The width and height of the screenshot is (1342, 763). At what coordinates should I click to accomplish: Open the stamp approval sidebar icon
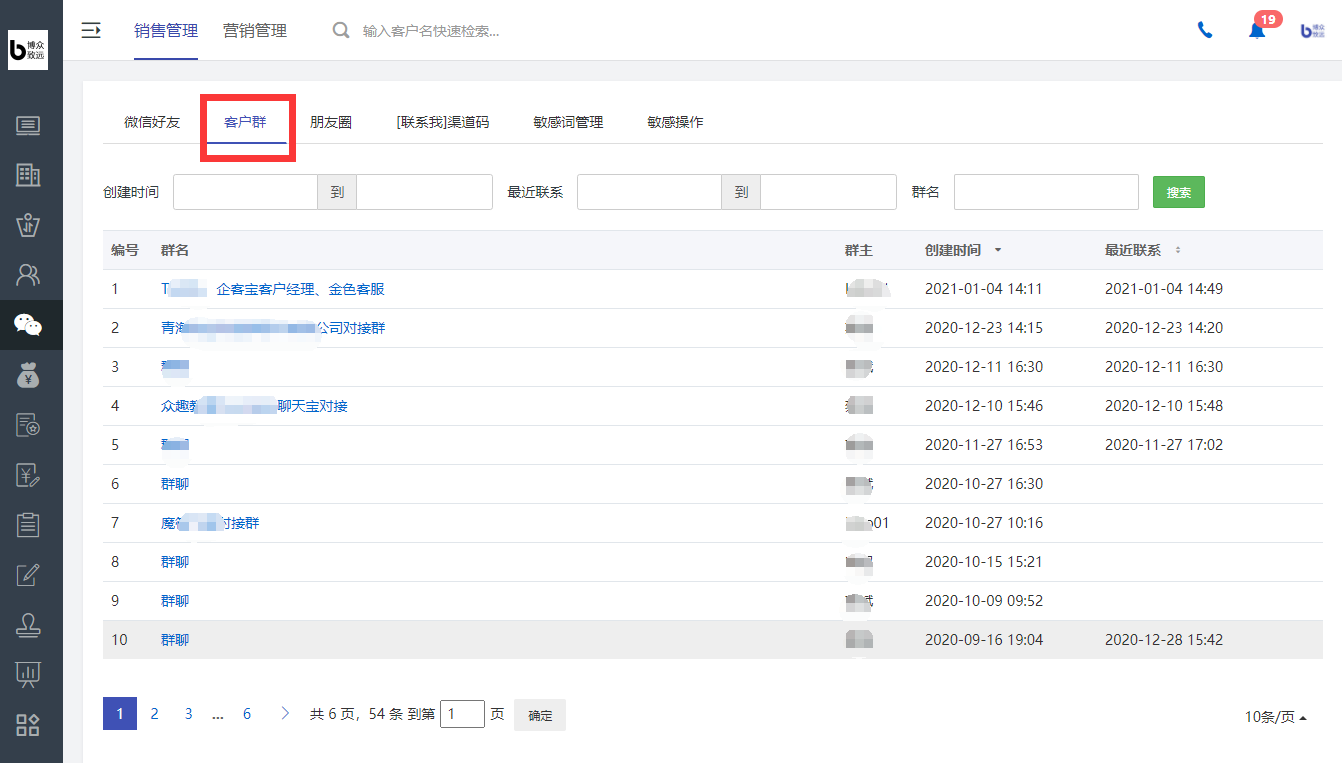(x=28, y=625)
